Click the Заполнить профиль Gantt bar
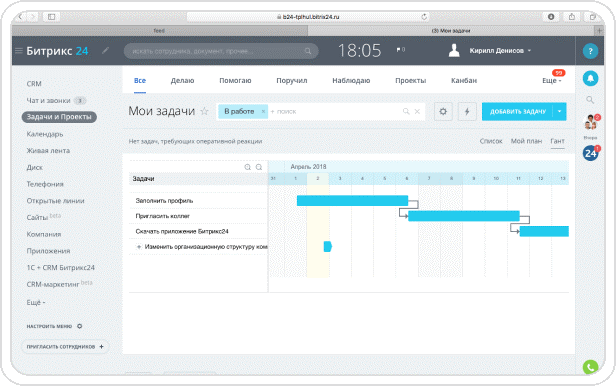The image size is (616, 386). 352,201
